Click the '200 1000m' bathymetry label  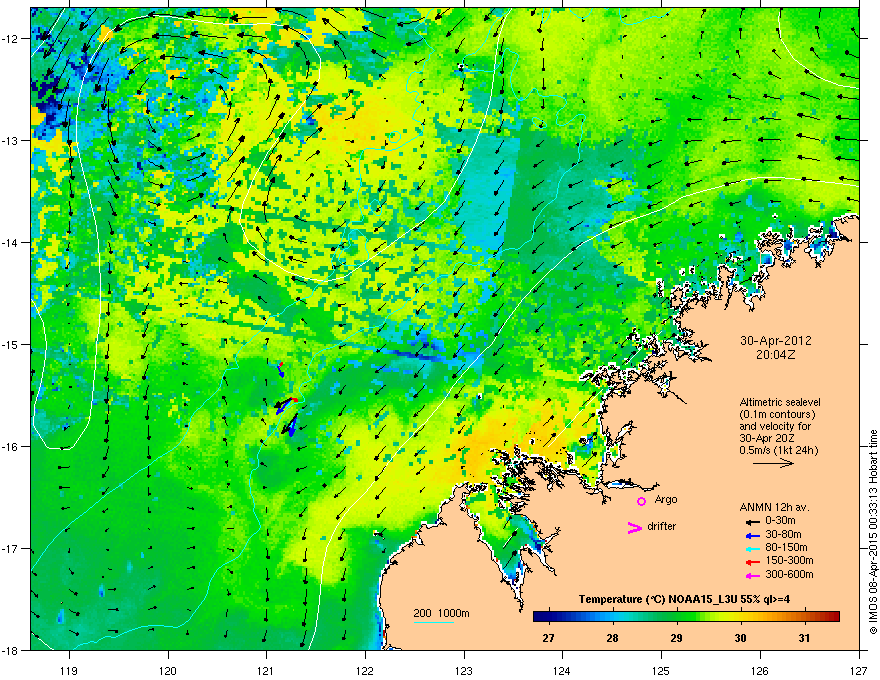coord(441,613)
